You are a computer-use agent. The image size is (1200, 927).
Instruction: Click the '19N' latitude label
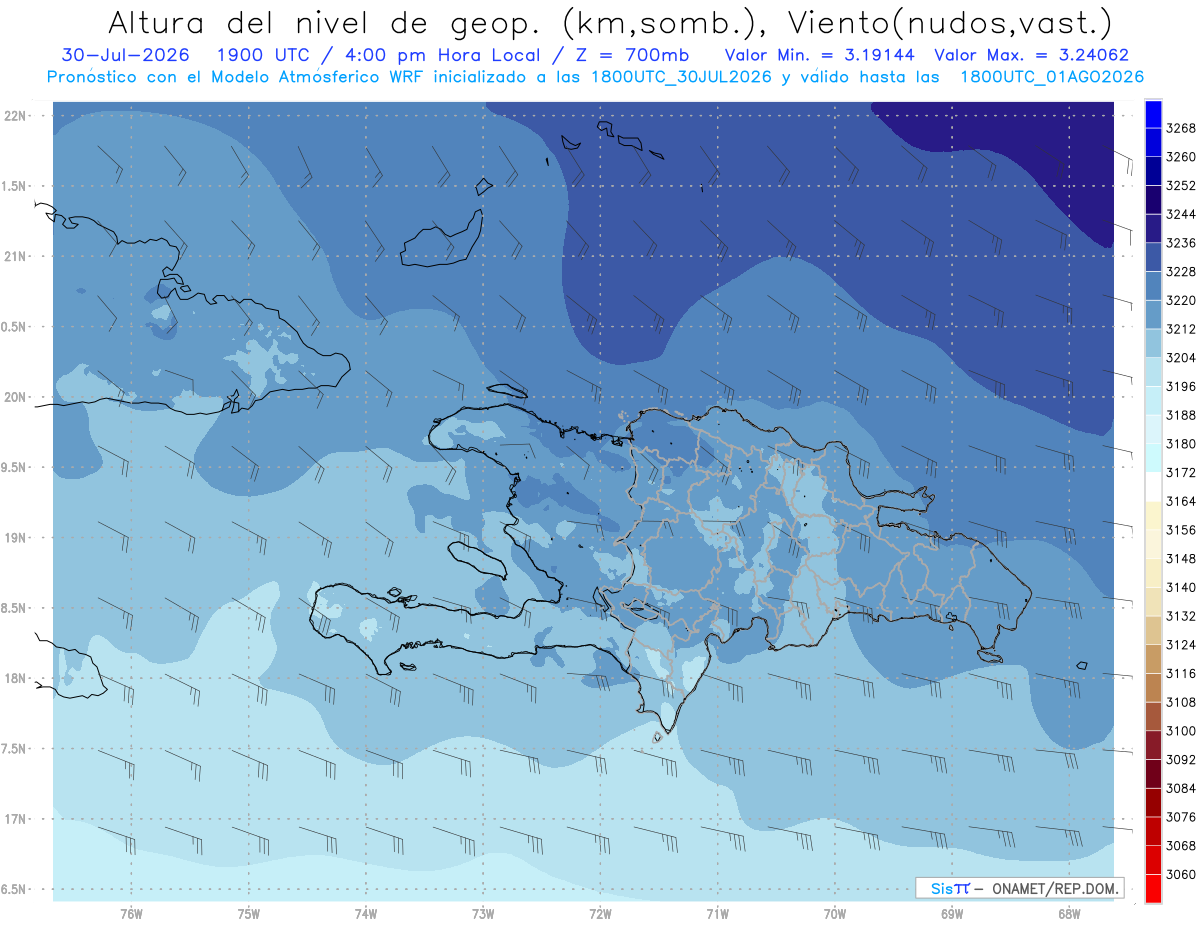coord(17,538)
